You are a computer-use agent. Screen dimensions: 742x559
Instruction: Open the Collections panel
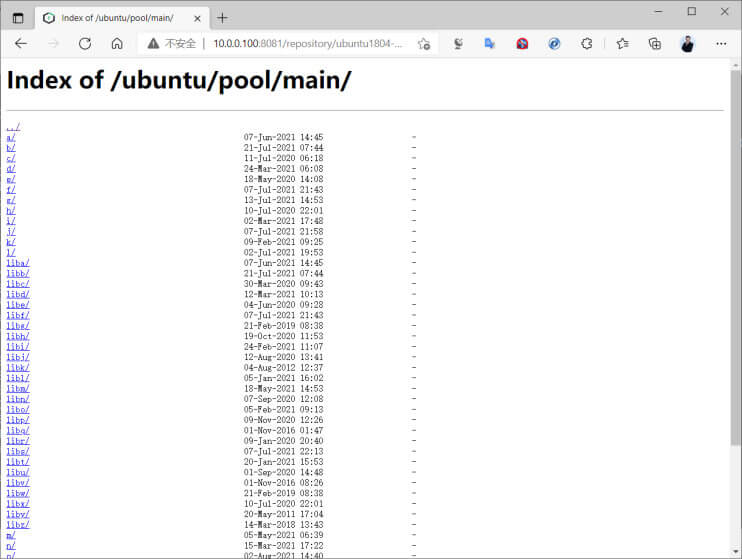(655, 44)
